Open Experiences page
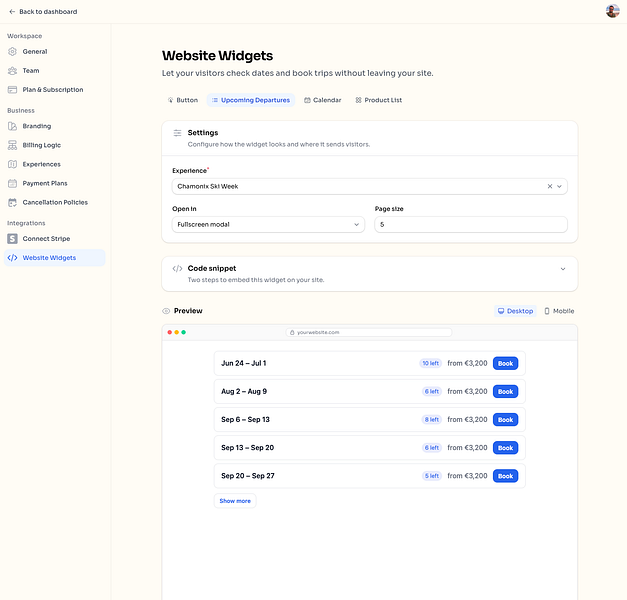 pyautogui.click(x=54, y=164)
